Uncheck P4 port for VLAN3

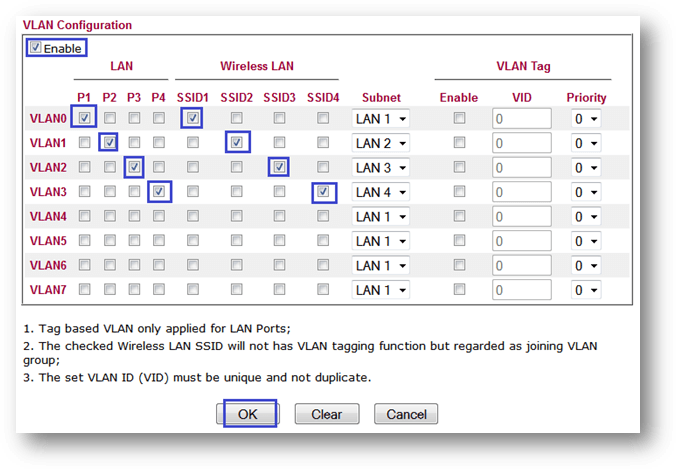[x=158, y=191]
